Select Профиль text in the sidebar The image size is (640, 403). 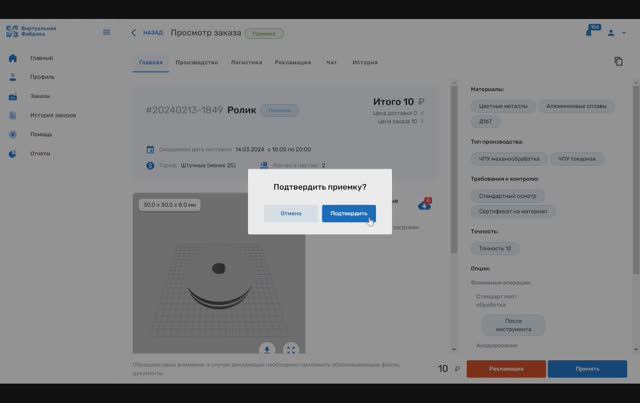click(x=42, y=77)
